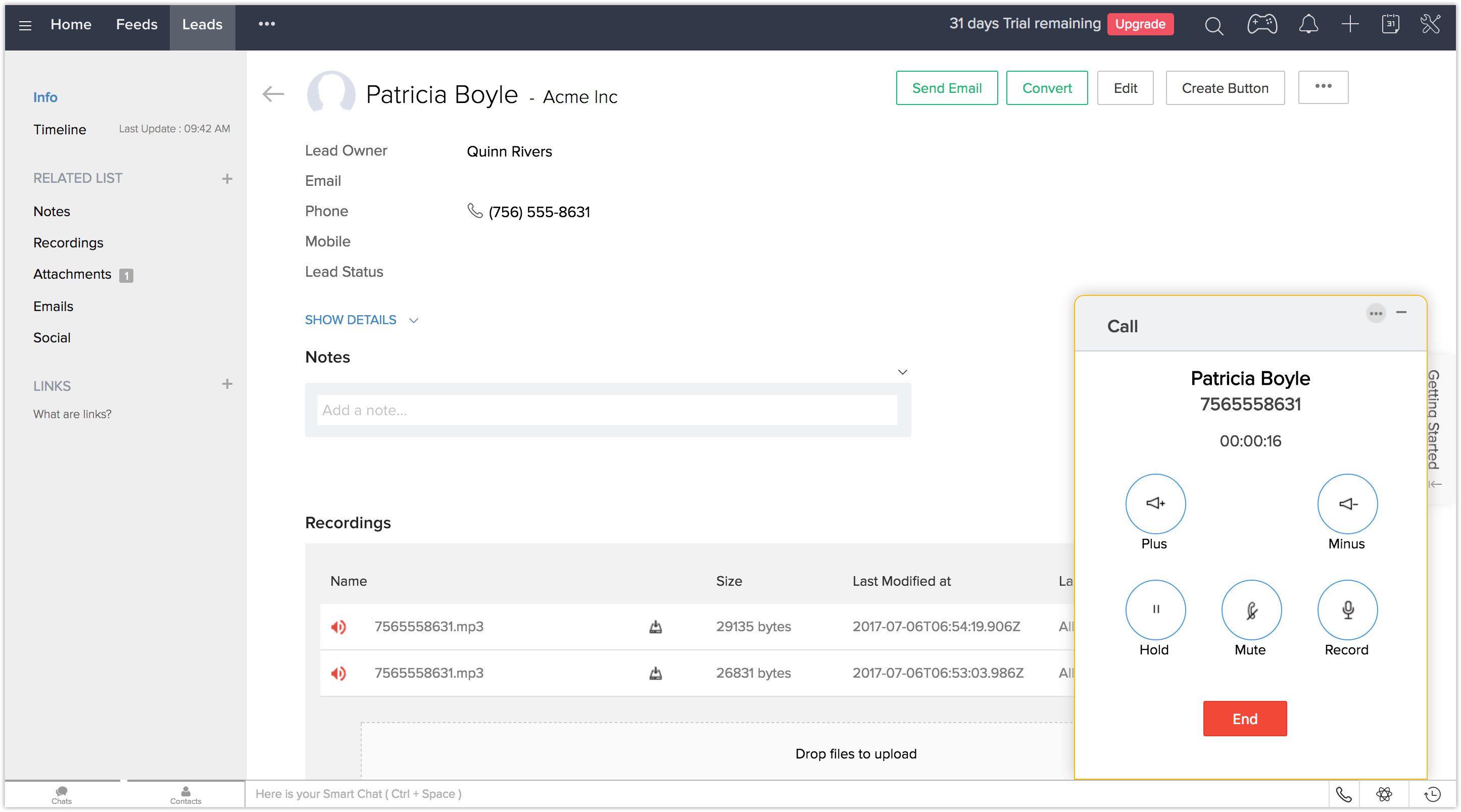Toggle call Record microphone button
Viewport: 1461px width, 812px height.
tap(1347, 610)
